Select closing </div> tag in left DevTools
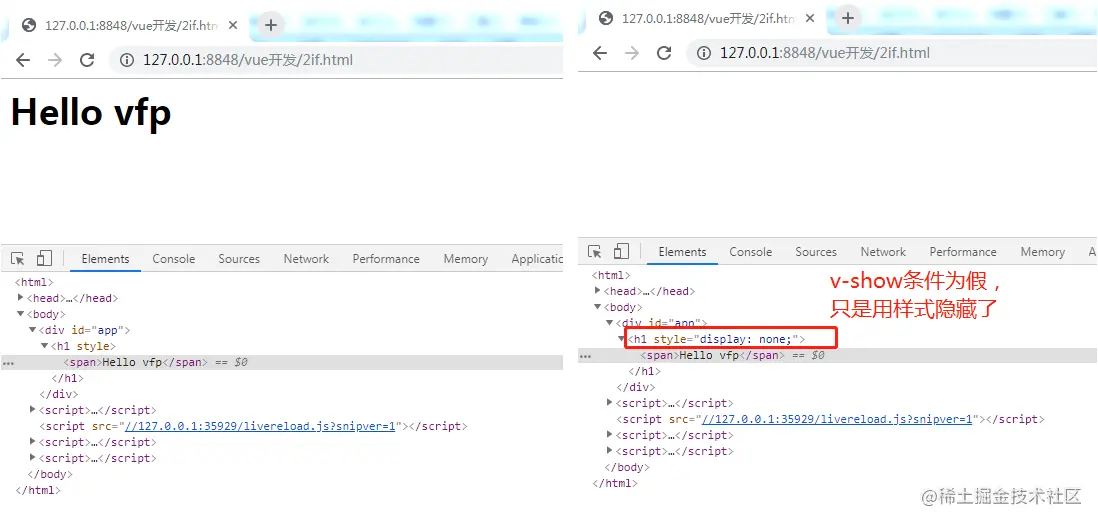This screenshot has height=523, width=1098. coord(59,394)
